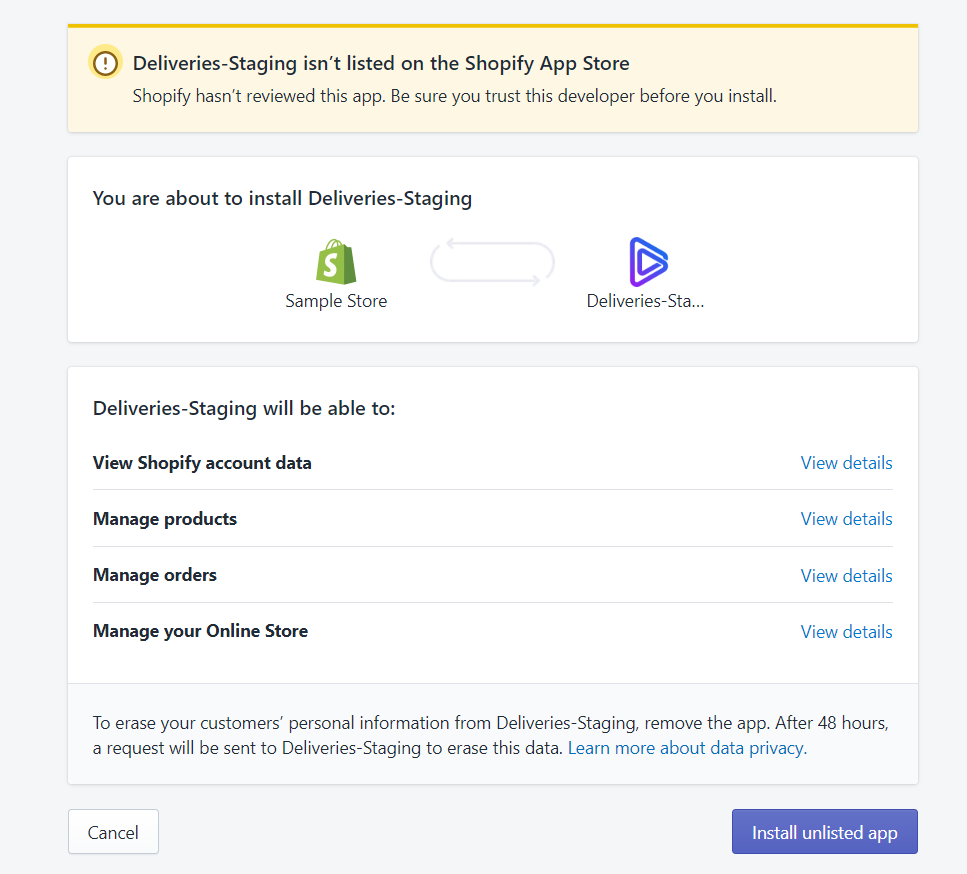Click the Shopify bag logo icon
Screen dimensions: 967x874
coord(336,262)
